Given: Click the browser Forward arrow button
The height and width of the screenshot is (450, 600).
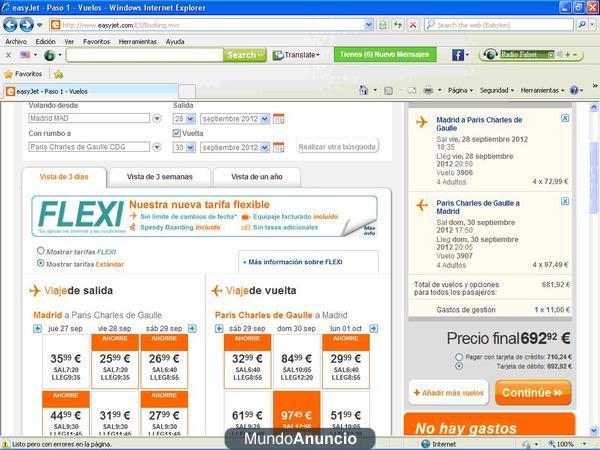Looking at the screenshot, I should pyautogui.click(x=26, y=25).
